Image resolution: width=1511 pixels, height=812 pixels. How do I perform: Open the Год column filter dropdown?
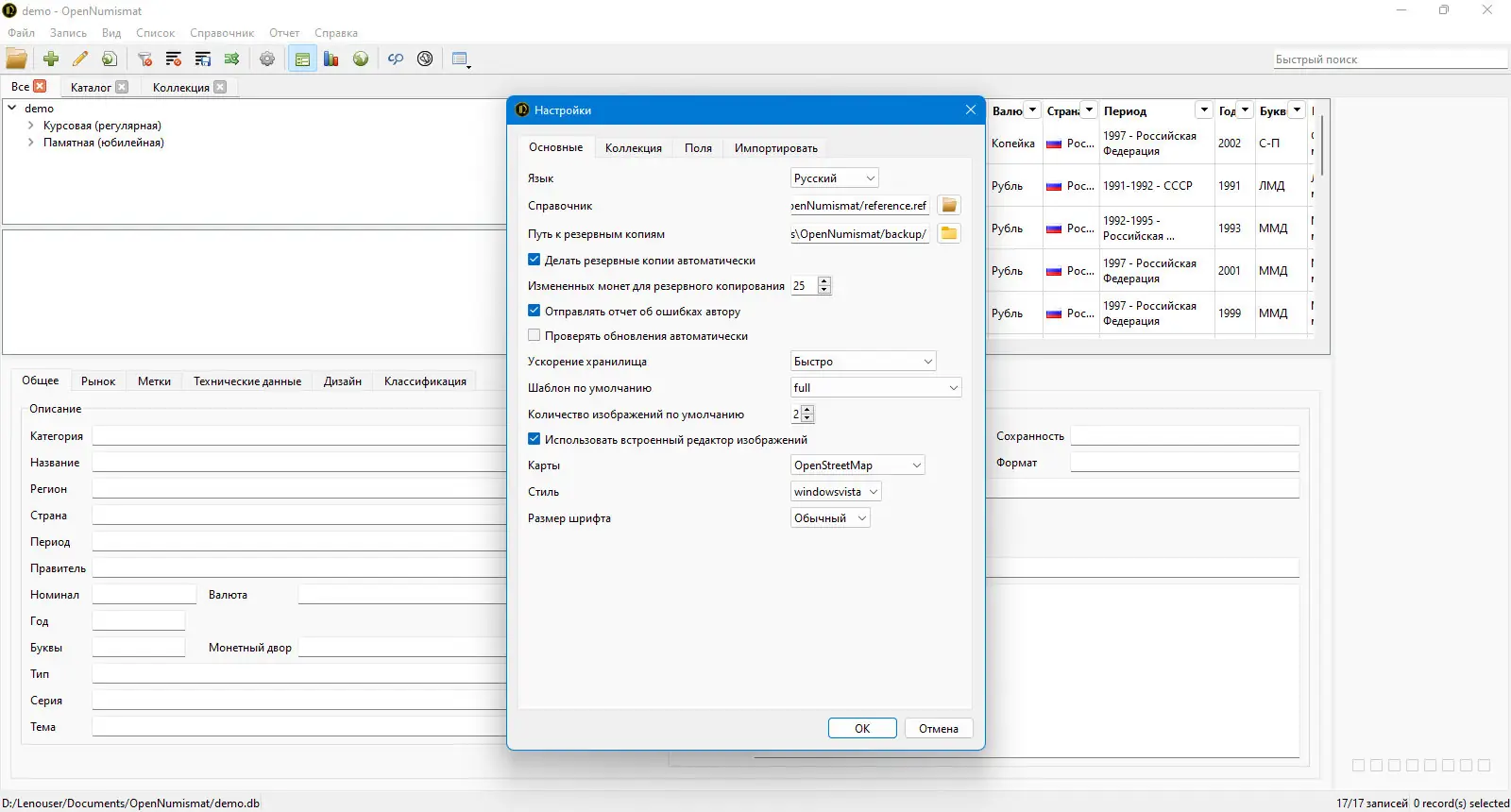(x=1245, y=110)
